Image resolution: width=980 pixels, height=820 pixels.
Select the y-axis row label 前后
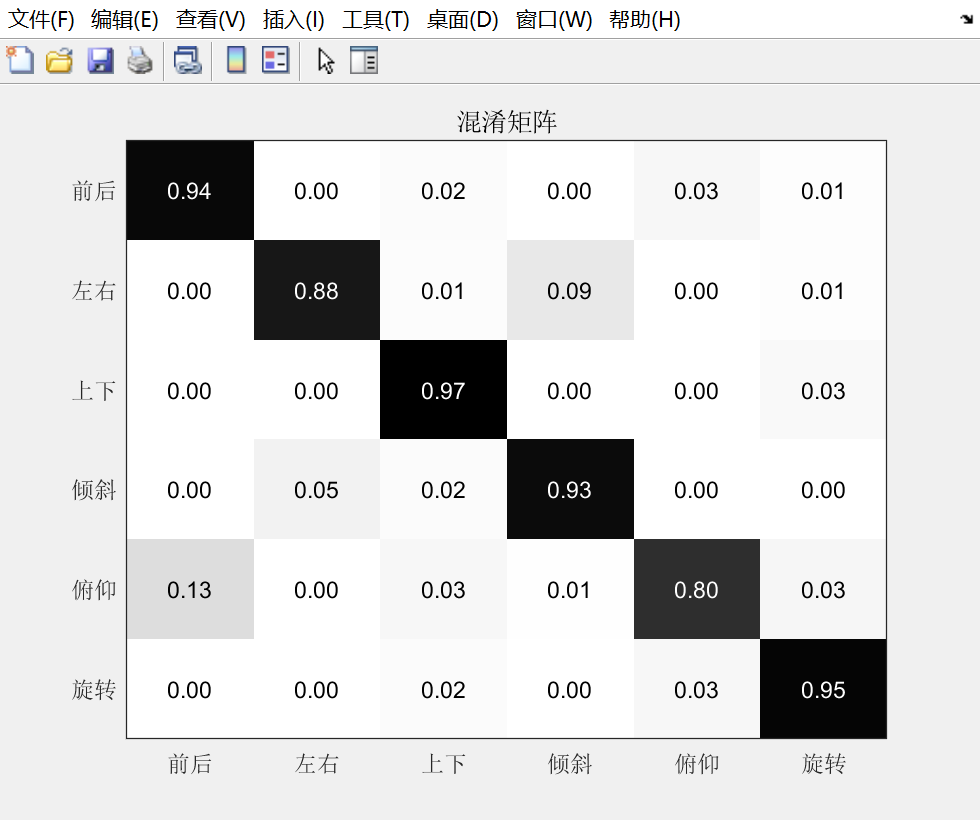click(x=94, y=191)
